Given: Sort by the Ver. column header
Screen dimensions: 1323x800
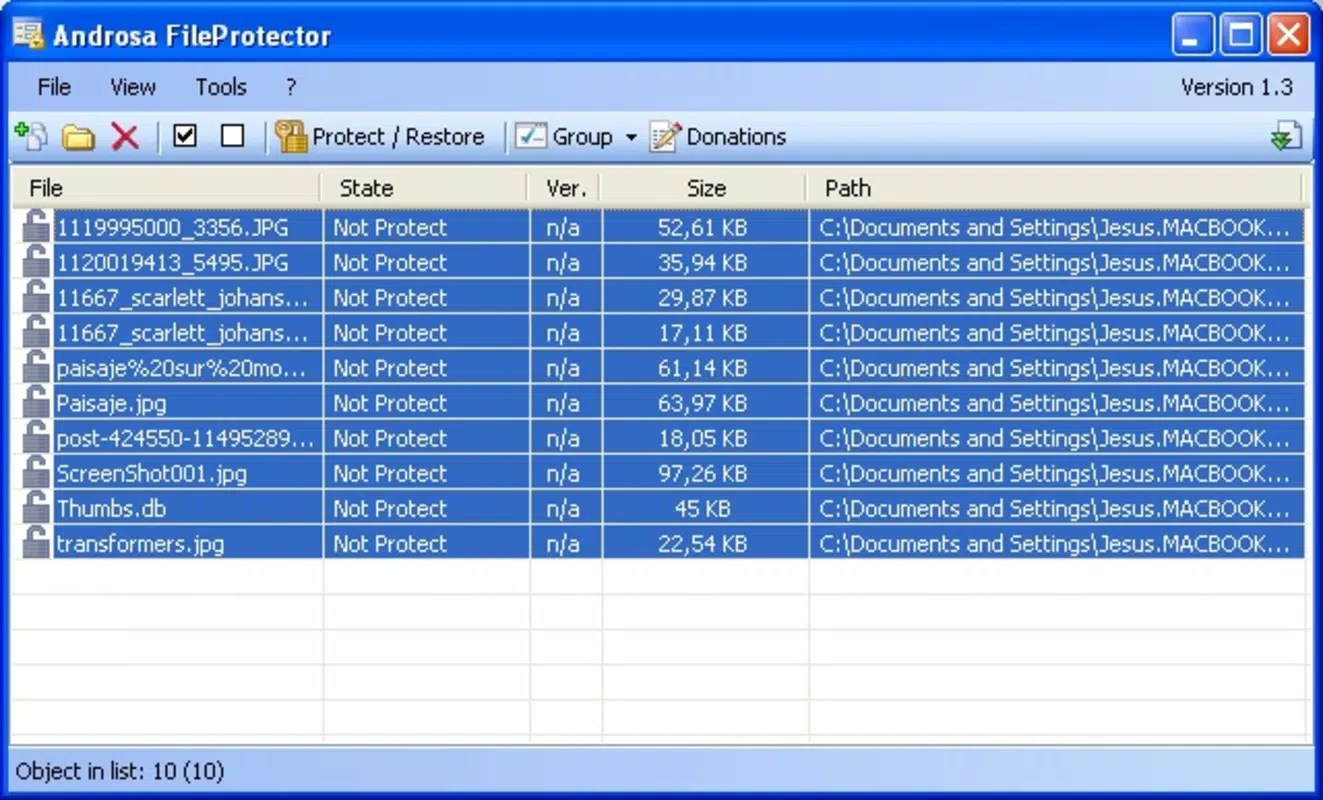Looking at the screenshot, I should (x=564, y=188).
